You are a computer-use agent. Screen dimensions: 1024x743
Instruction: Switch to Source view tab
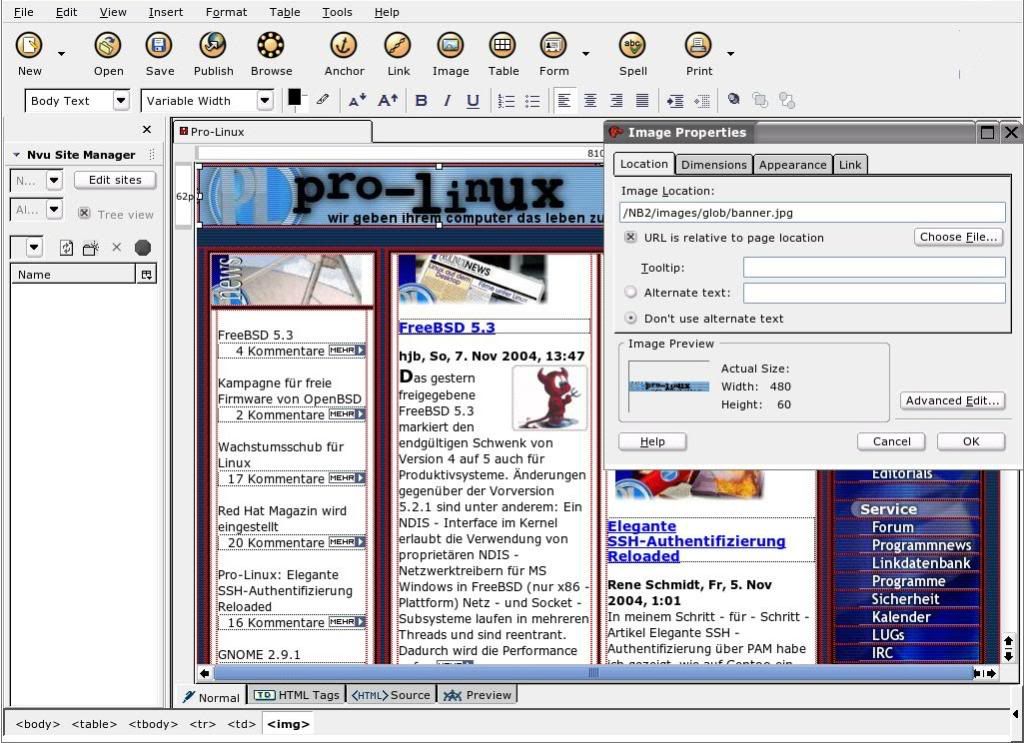391,695
